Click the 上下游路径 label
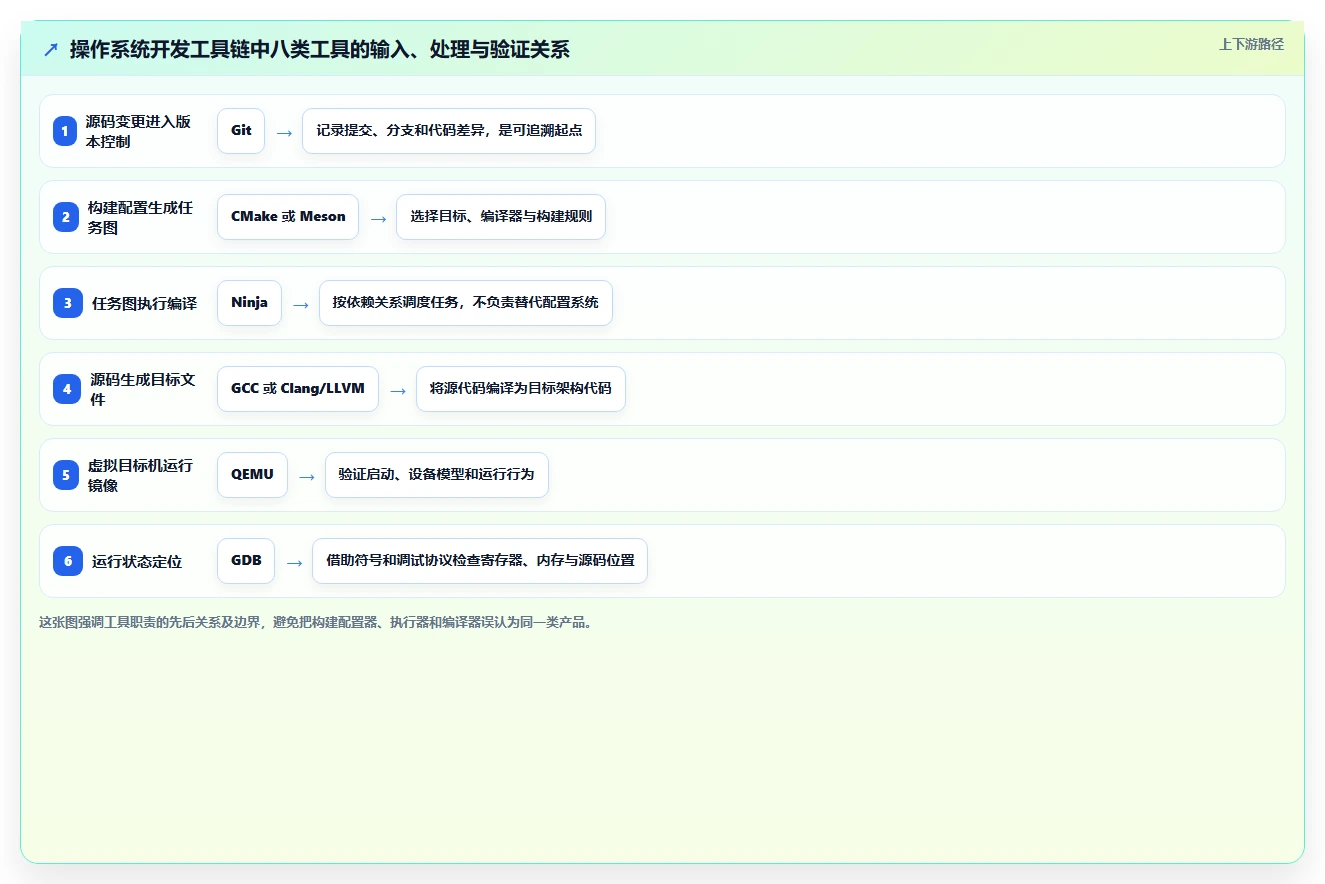 (x=1251, y=44)
